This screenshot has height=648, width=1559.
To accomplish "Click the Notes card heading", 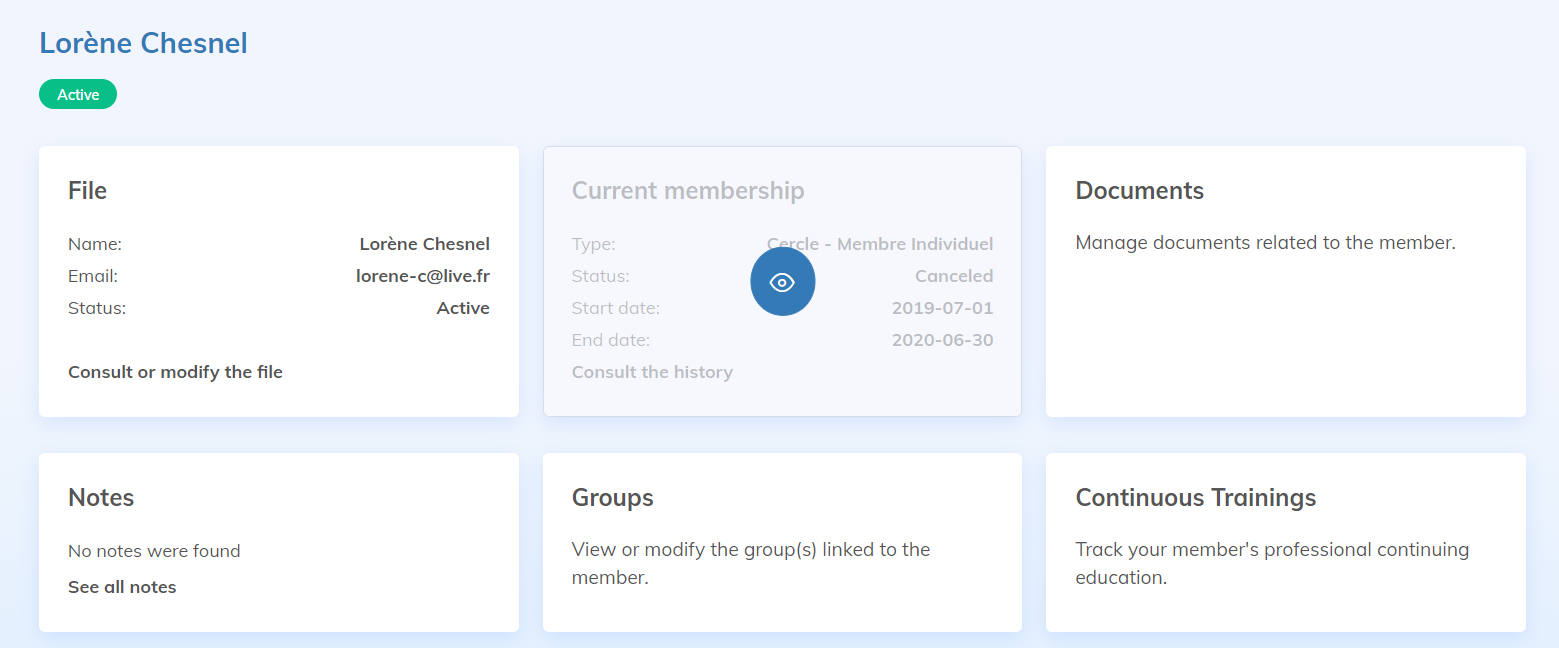I will 101,497.
